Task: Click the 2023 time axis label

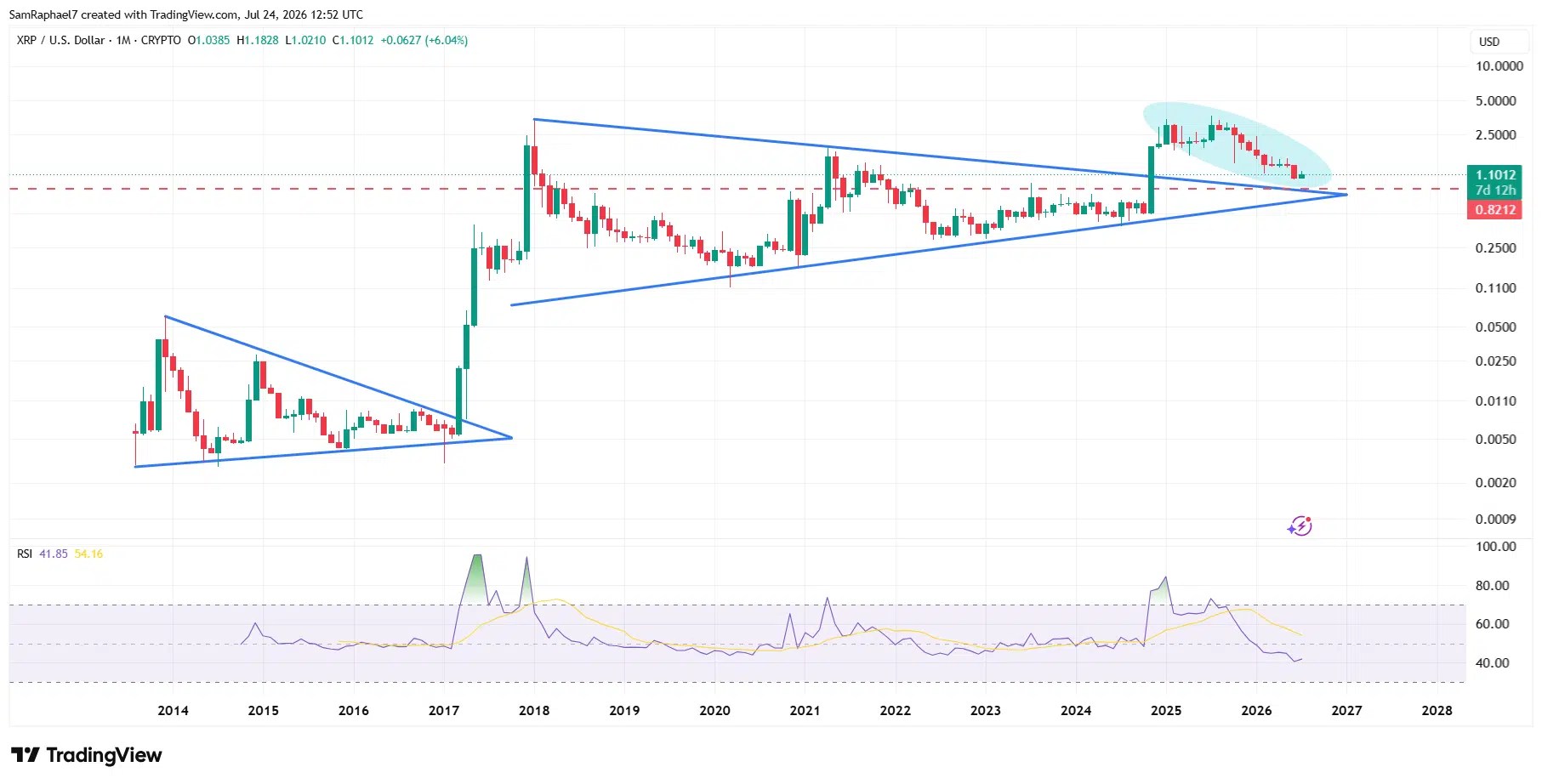Action: pos(985,711)
